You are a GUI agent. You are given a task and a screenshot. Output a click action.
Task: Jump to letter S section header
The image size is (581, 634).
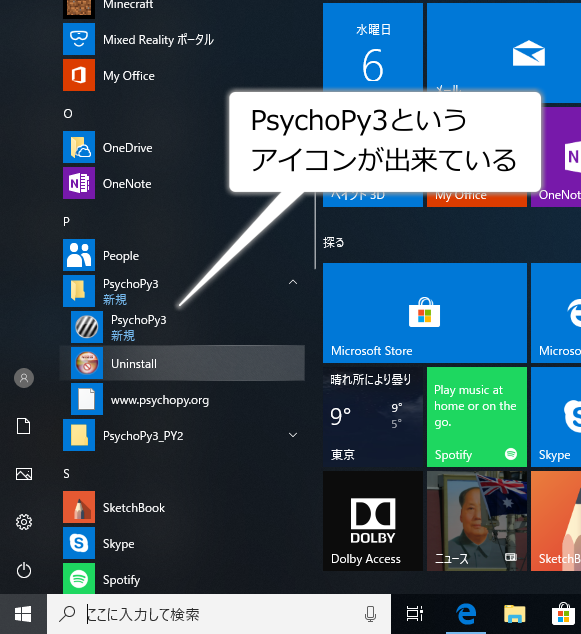pos(67,474)
